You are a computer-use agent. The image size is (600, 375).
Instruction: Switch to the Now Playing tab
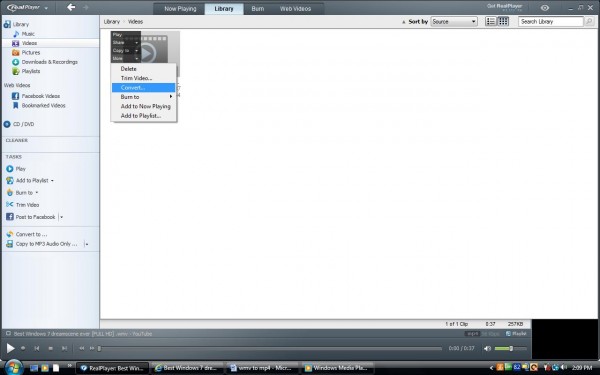pyautogui.click(x=180, y=8)
